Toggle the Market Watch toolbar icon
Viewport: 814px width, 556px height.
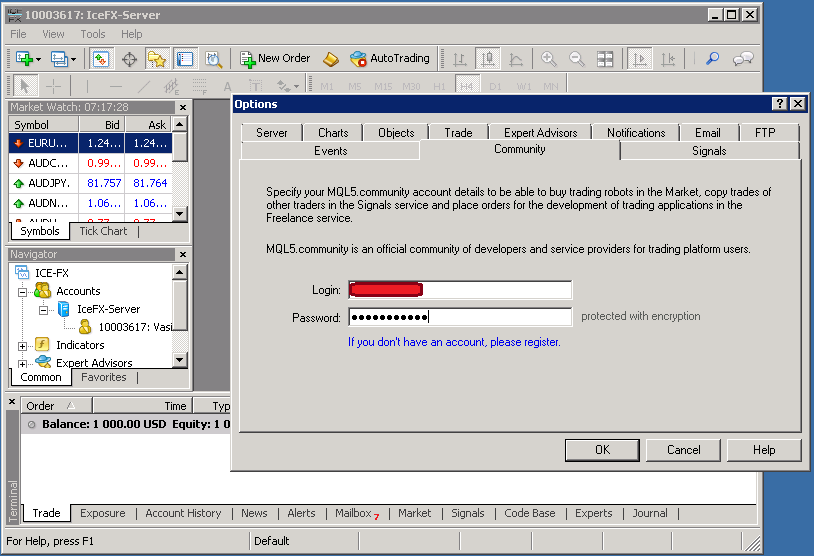point(101,59)
